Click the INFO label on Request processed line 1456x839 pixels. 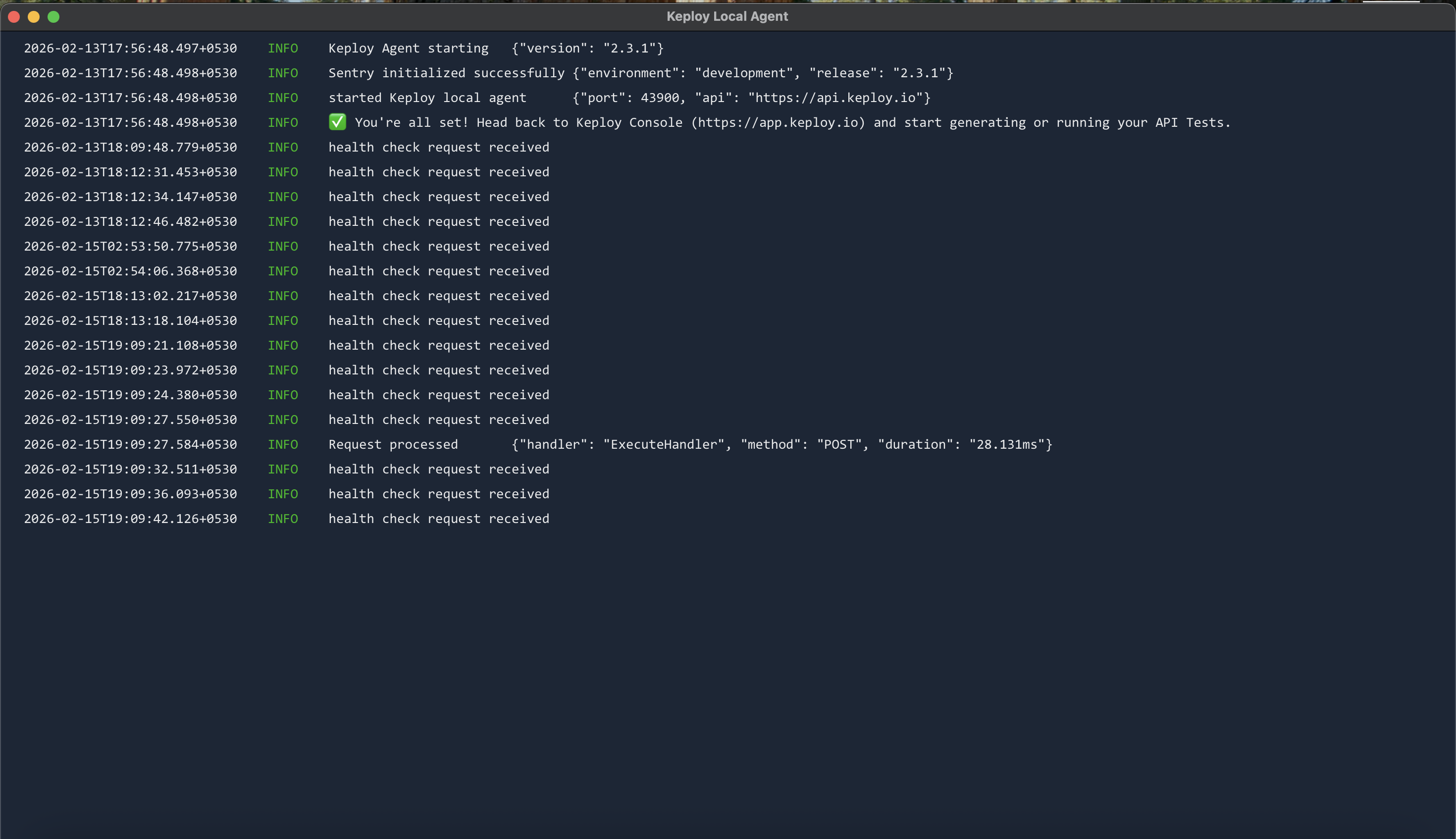coord(282,445)
